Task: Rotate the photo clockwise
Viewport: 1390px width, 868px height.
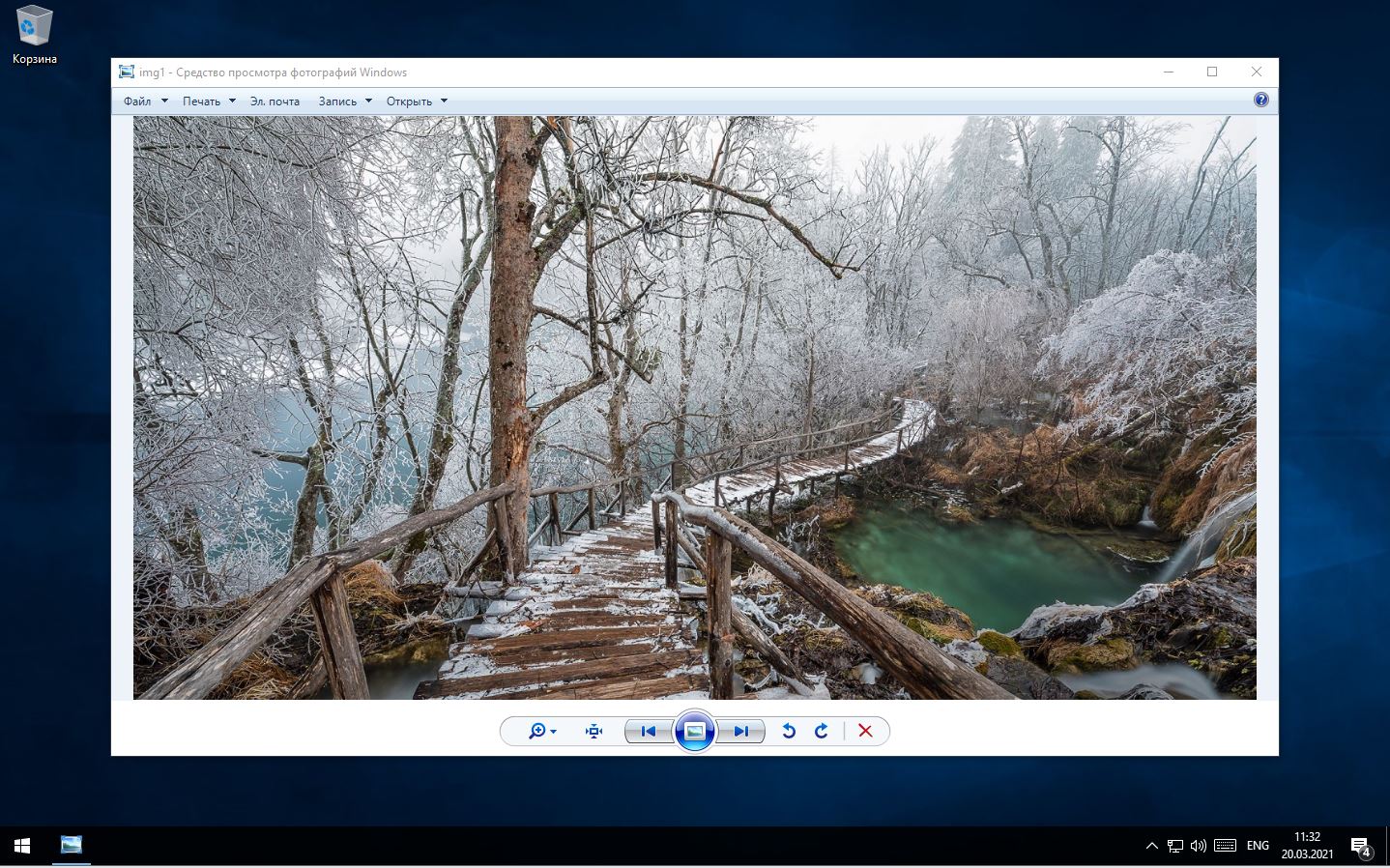Action: pyautogui.click(x=822, y=731)
